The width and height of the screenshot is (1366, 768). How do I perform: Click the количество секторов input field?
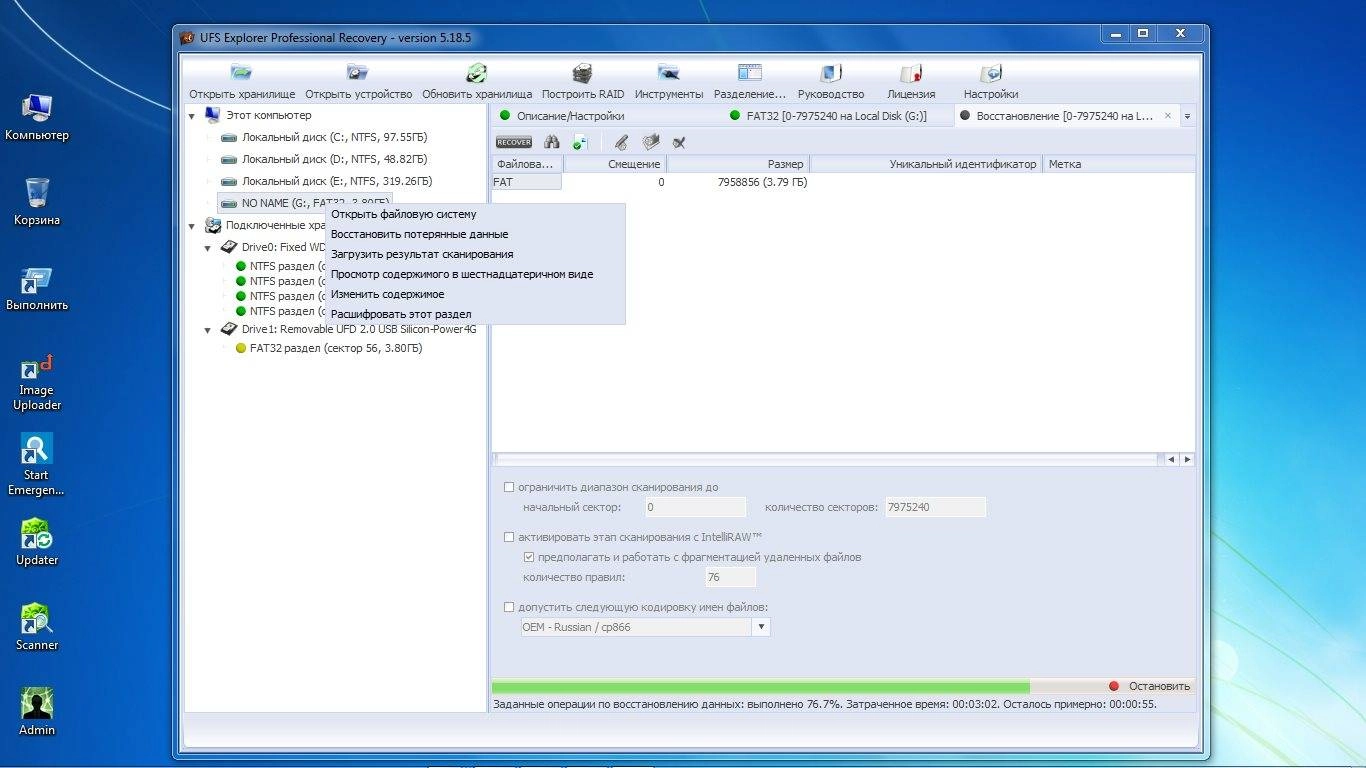934,507
